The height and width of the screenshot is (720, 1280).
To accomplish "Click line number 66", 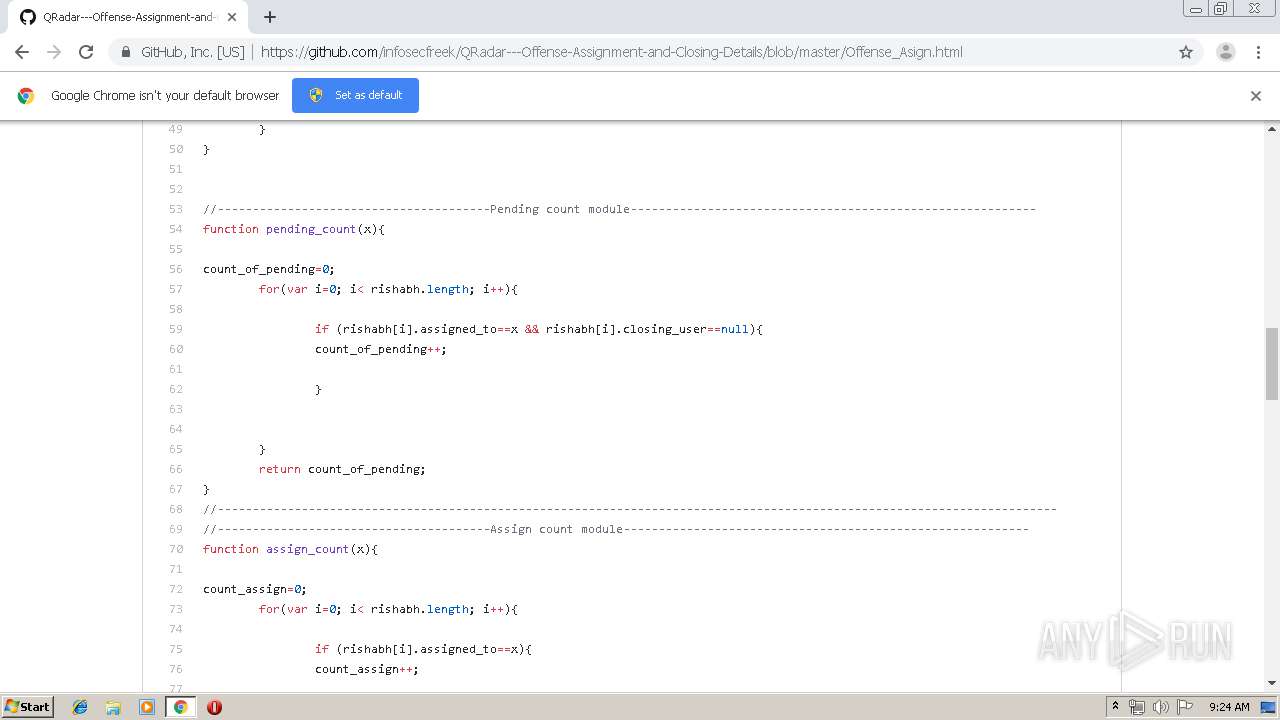I will tap(176, 469).
